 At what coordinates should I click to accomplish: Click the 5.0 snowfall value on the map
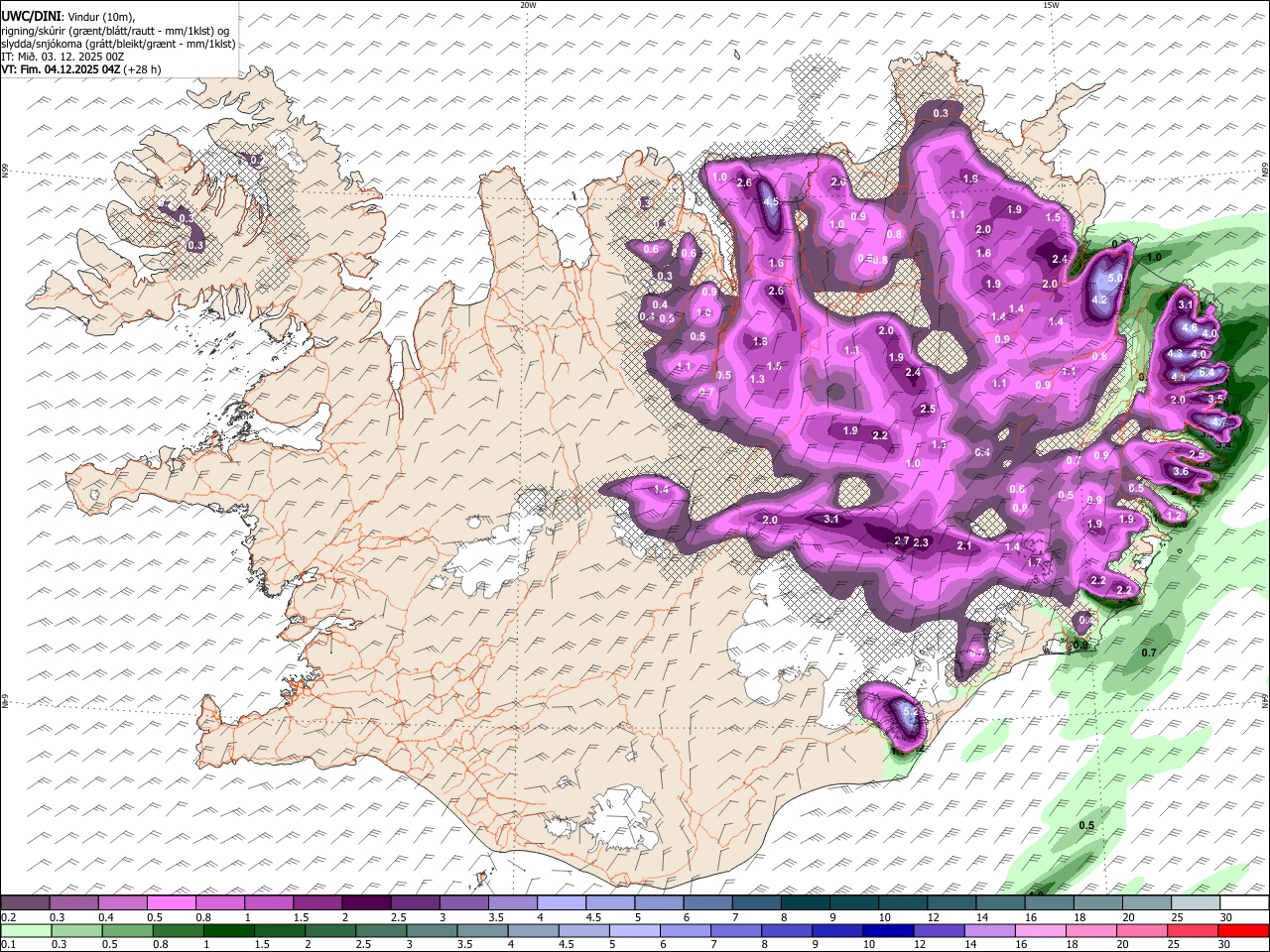click(1115, 279)
